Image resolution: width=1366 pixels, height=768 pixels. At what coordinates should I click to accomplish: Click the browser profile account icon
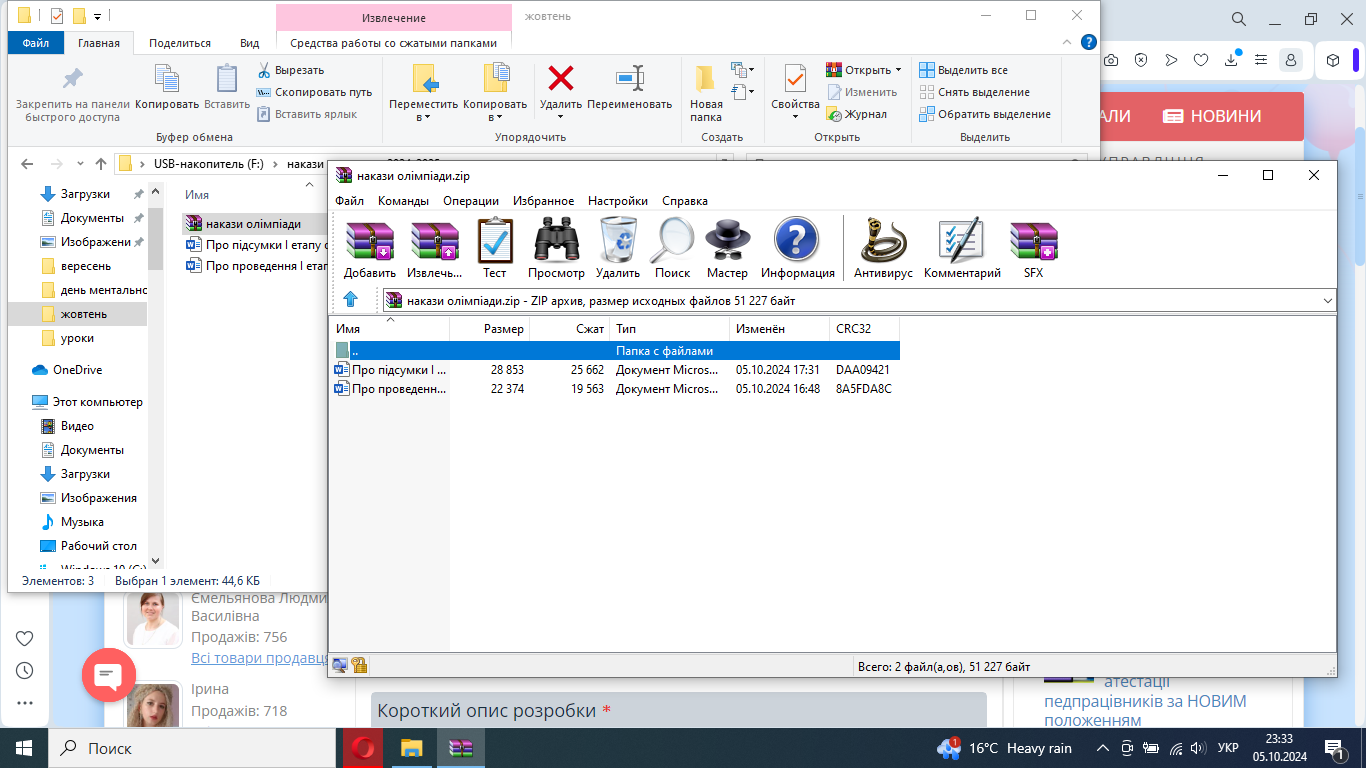pos(1291,60)
